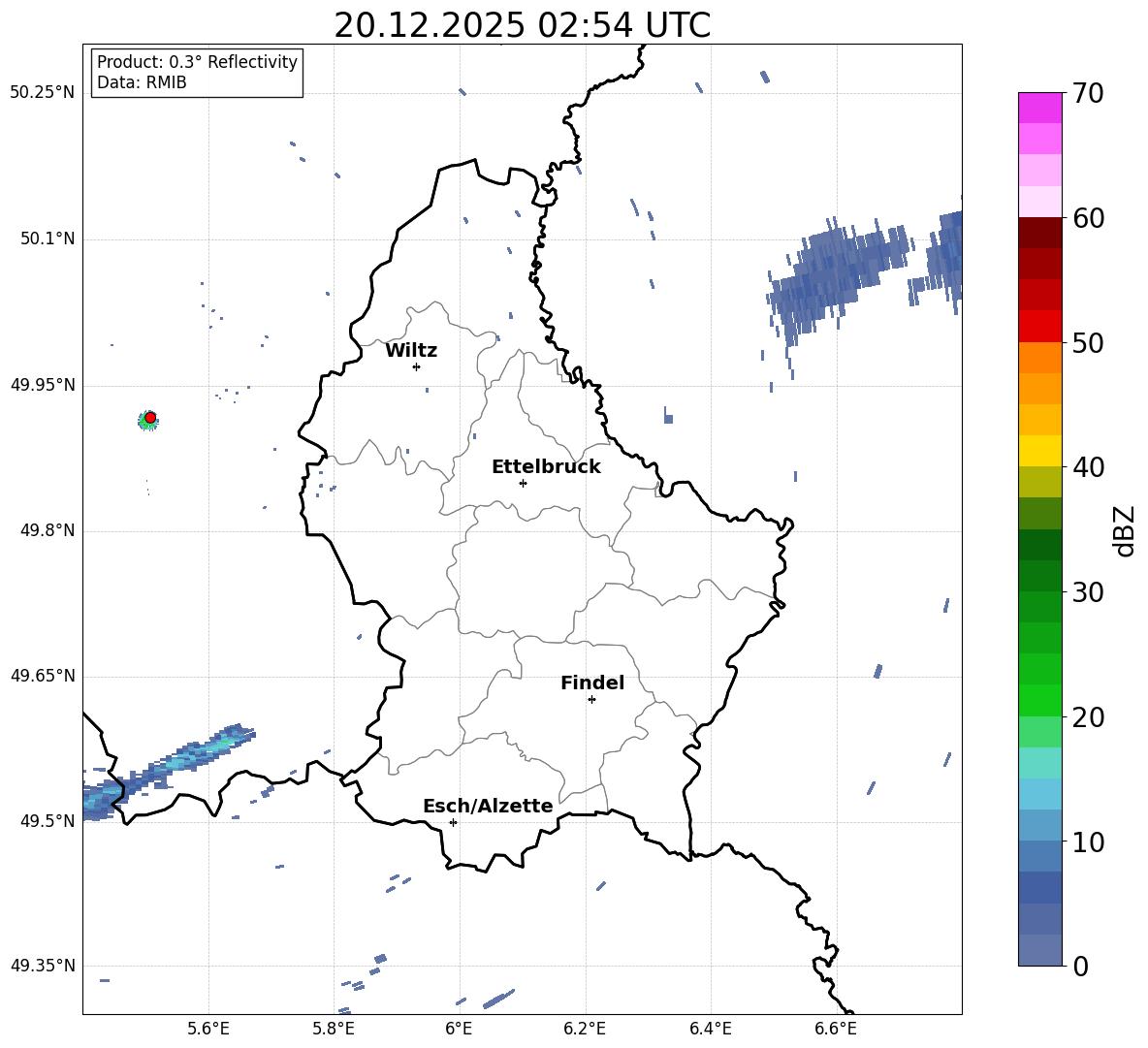Click the 49.5°N latitude label

[48, 821]
